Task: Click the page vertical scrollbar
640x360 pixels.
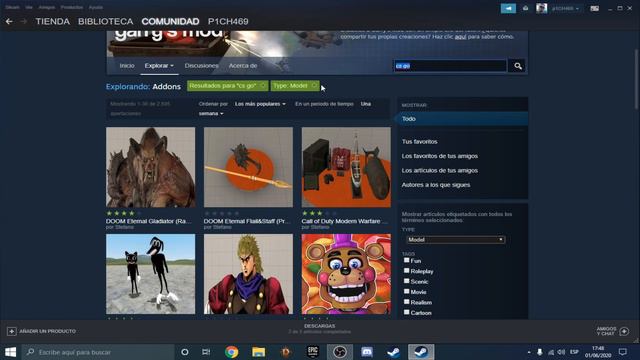Action: (636, 80)
